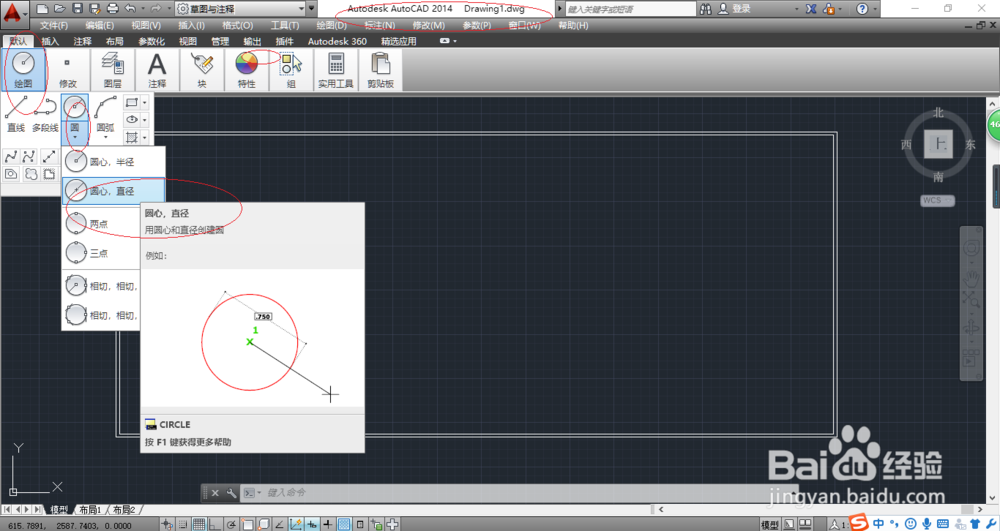Click the 实用工具 calculator button

pyautogui.click(x=335, y=69)
